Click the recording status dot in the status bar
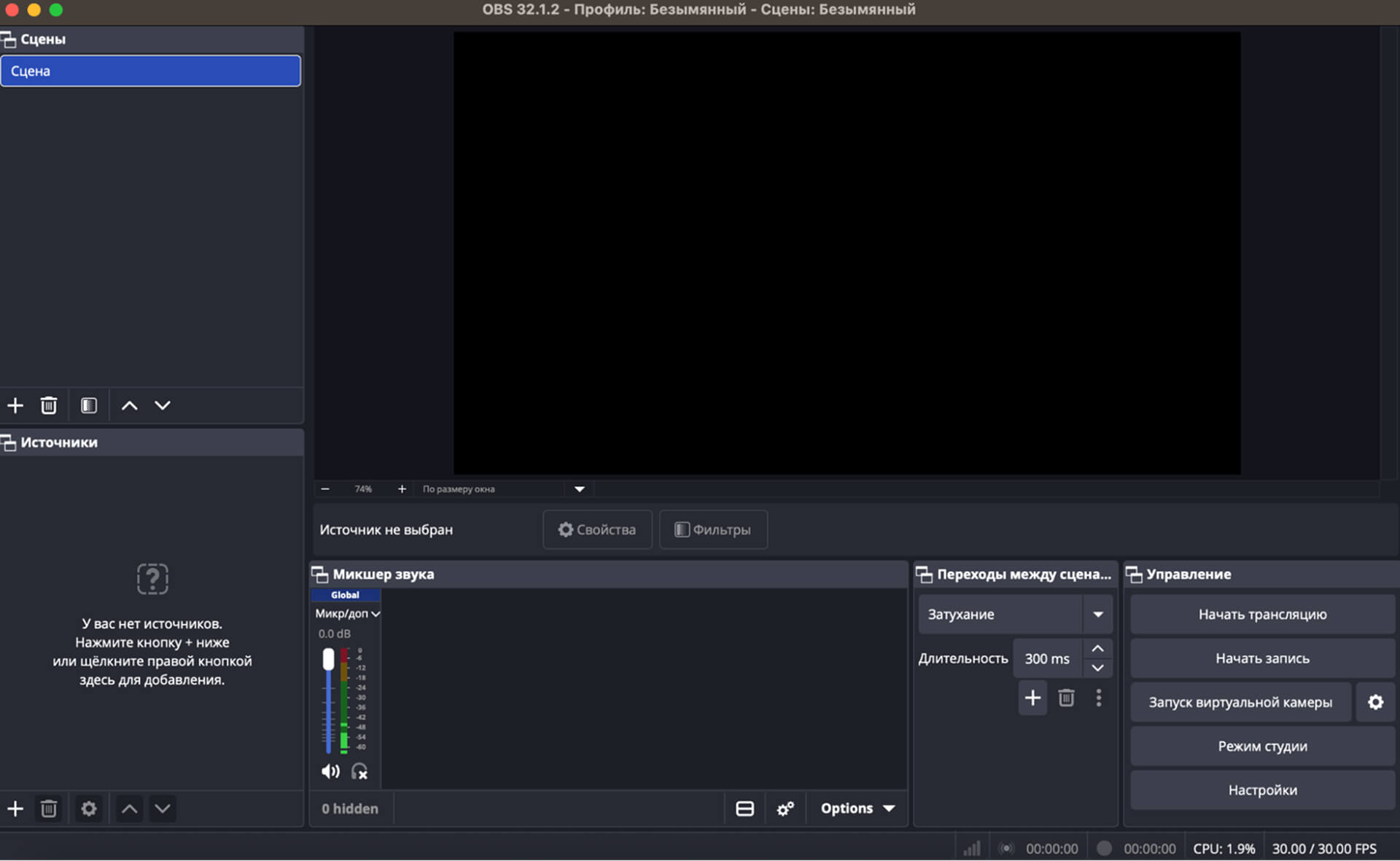Viewport: 1400px width, 861px height. click(x=1105, y=848)
